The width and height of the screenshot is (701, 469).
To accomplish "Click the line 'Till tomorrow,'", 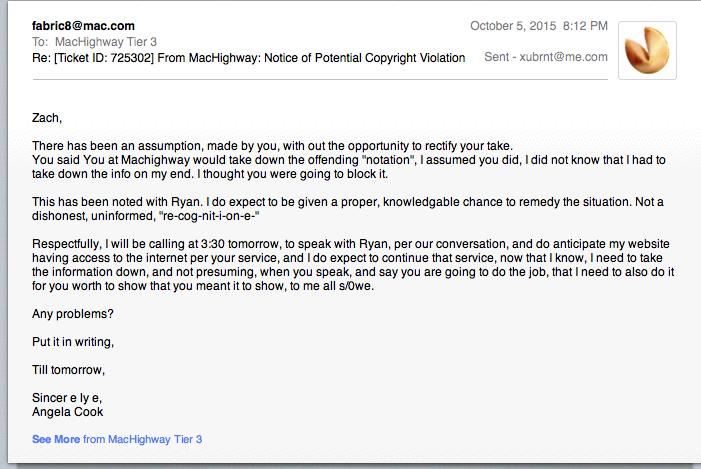I will click(x=68, y=370).
